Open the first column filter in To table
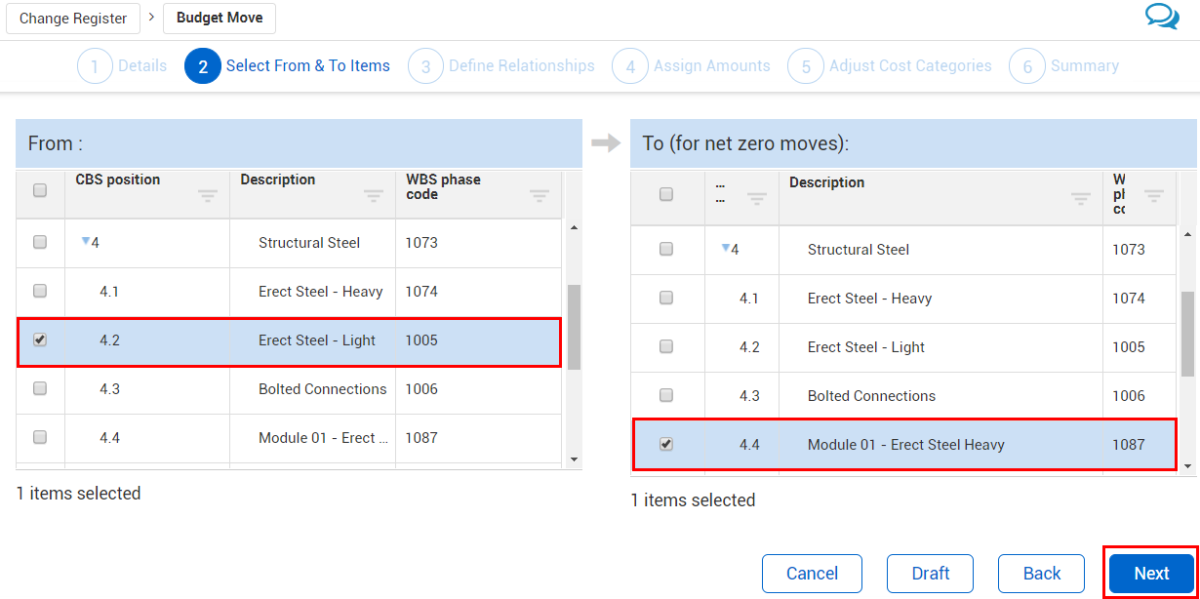The height and width of the screenshot is (599, 1200). 757,198
